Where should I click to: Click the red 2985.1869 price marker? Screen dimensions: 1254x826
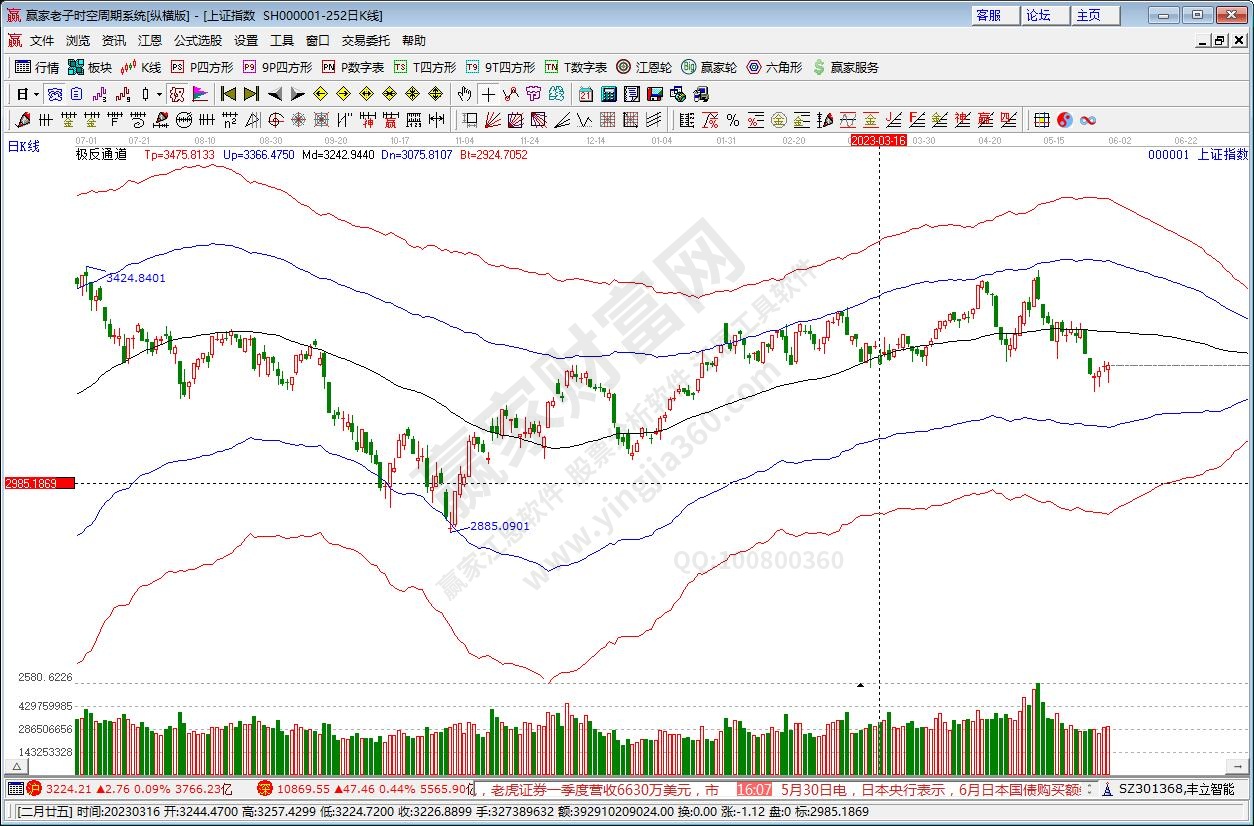[39, 484]
